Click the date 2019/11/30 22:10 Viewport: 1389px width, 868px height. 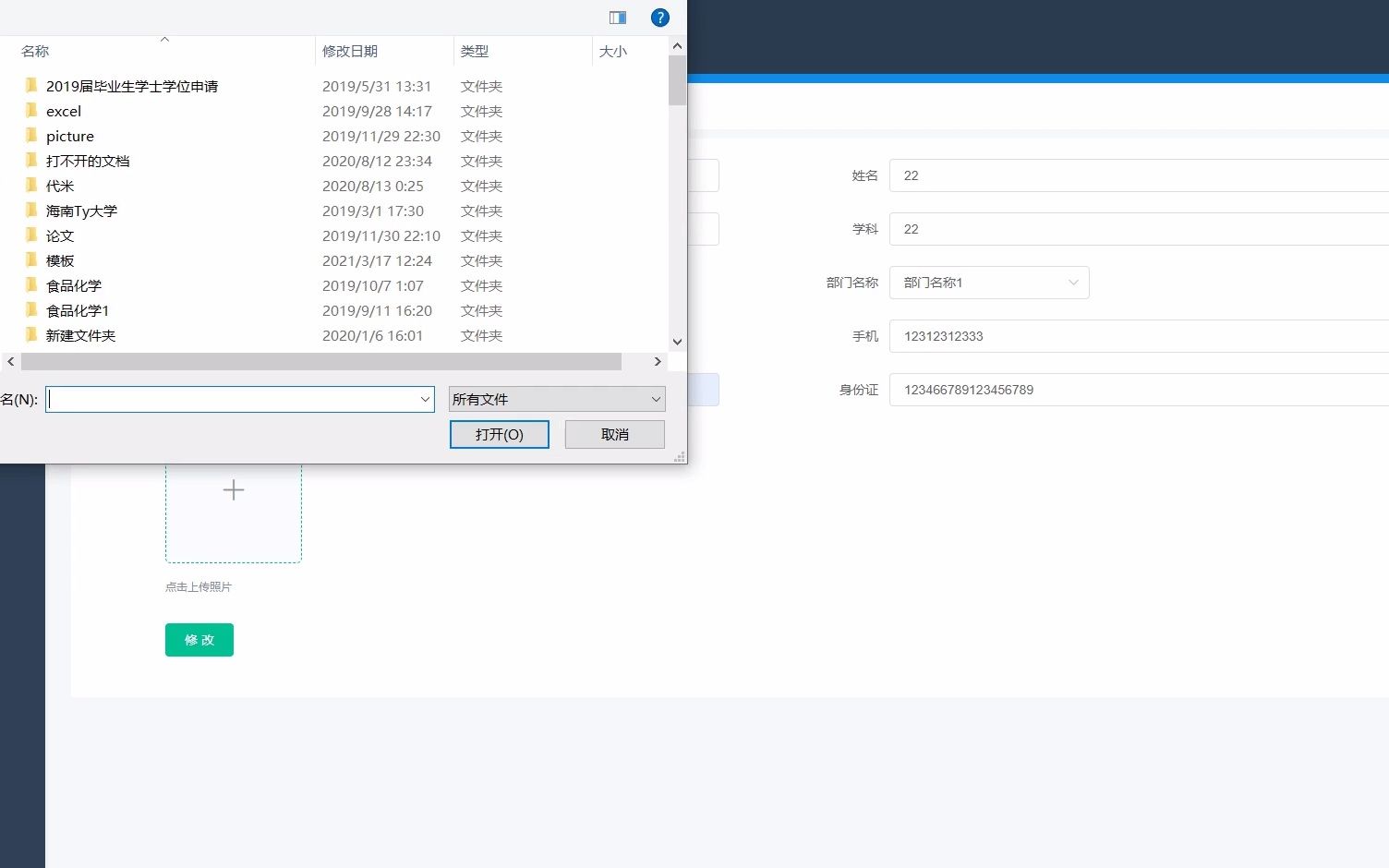pos(381,235)
